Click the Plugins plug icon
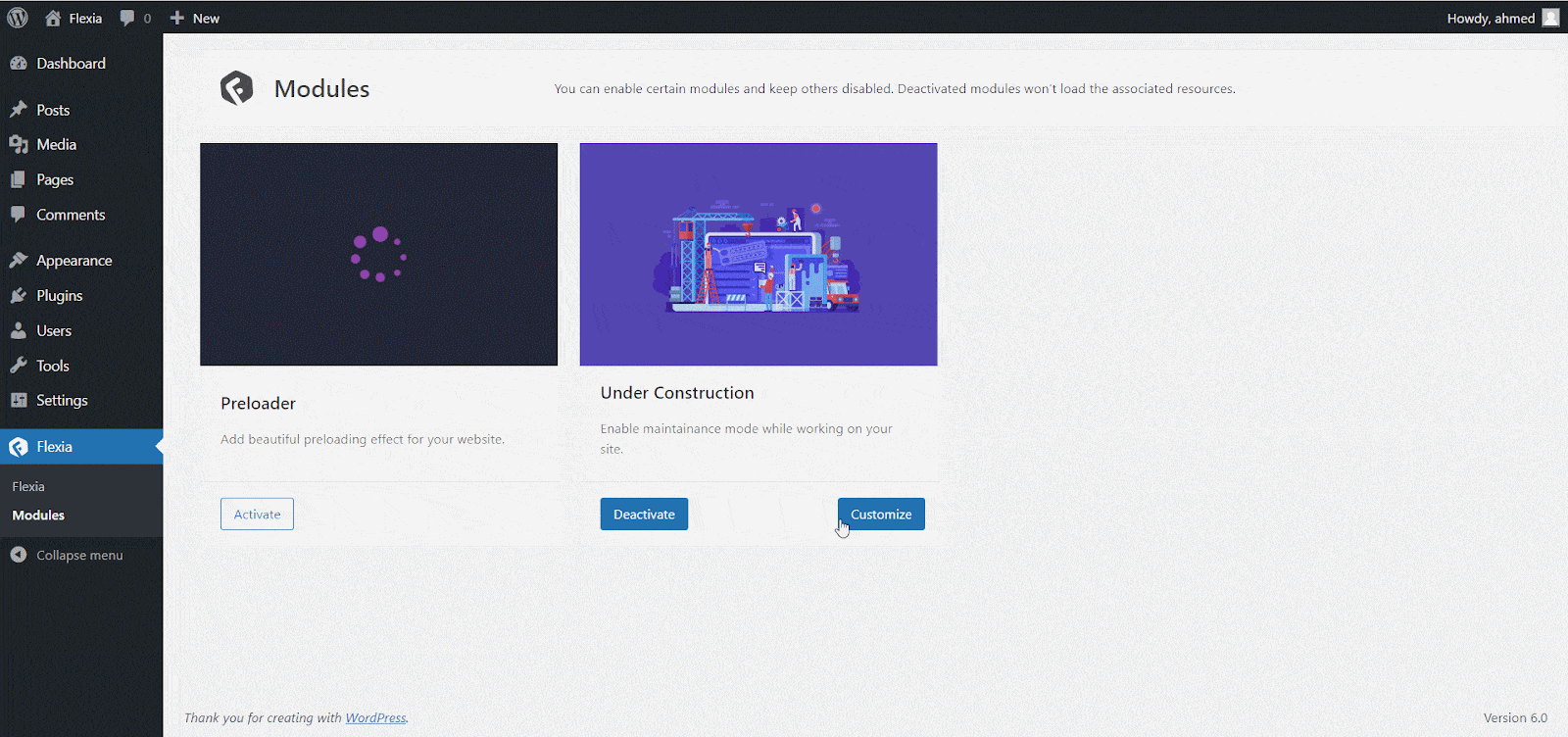This screenshot has width=1568, height=737. point(19,295)
